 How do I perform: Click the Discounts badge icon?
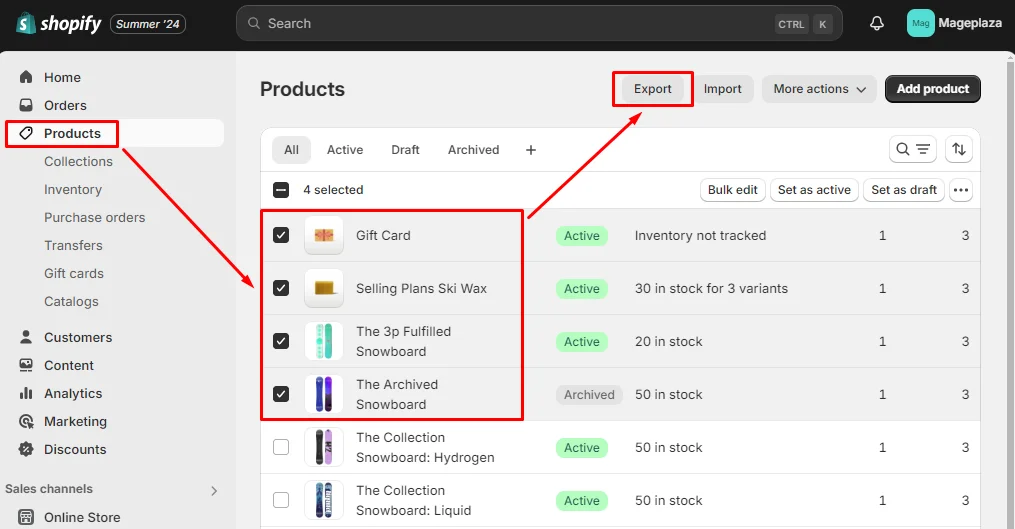click(26, 449)
